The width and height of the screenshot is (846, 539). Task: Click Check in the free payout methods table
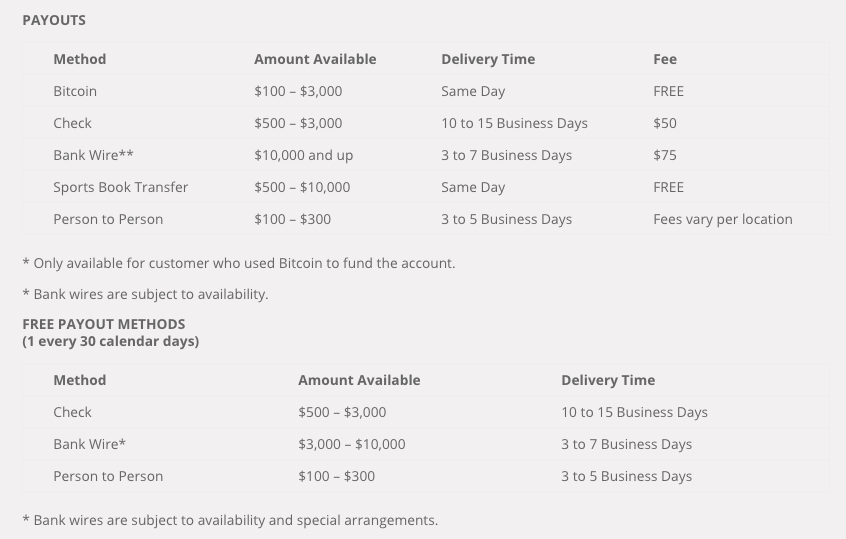click(72, 412)
